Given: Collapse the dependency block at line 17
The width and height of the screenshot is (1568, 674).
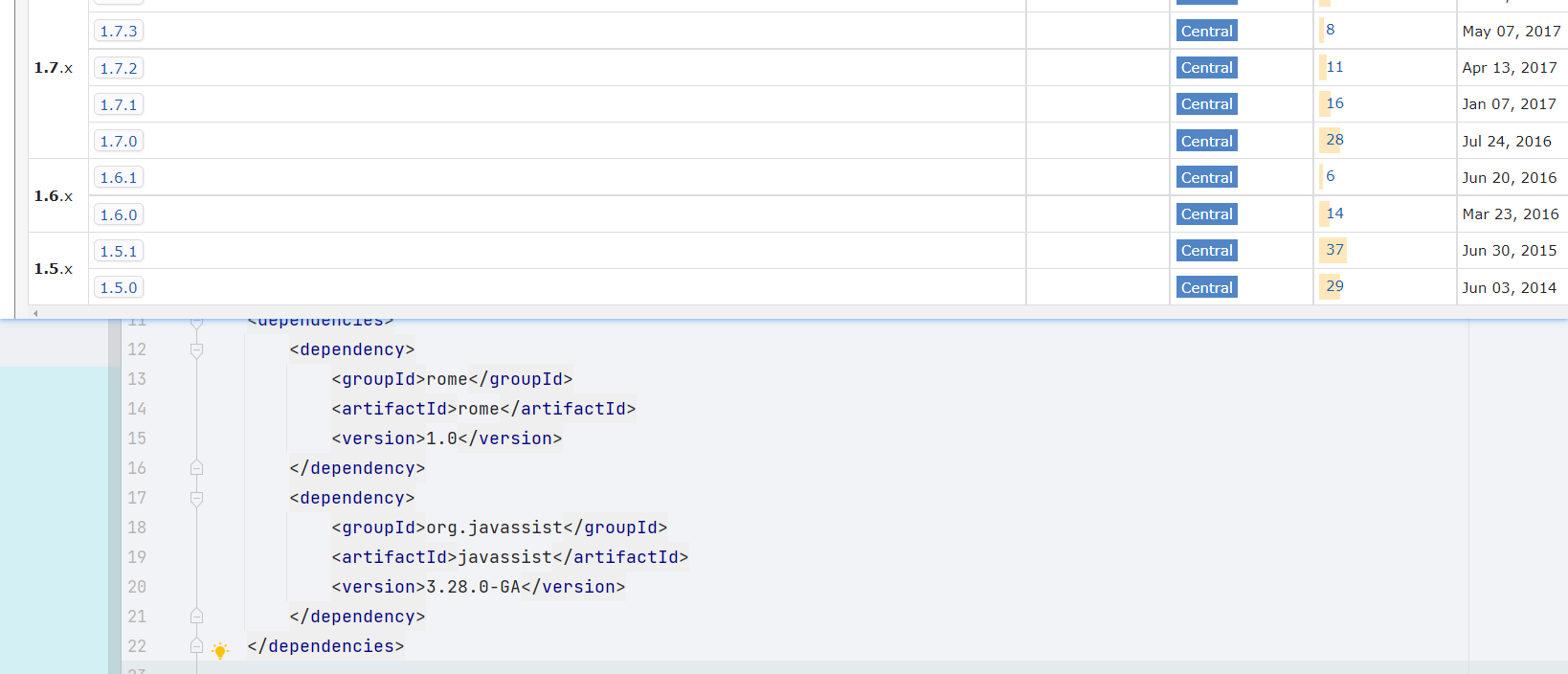Looking at the screenshot, I should click(196, 499).
